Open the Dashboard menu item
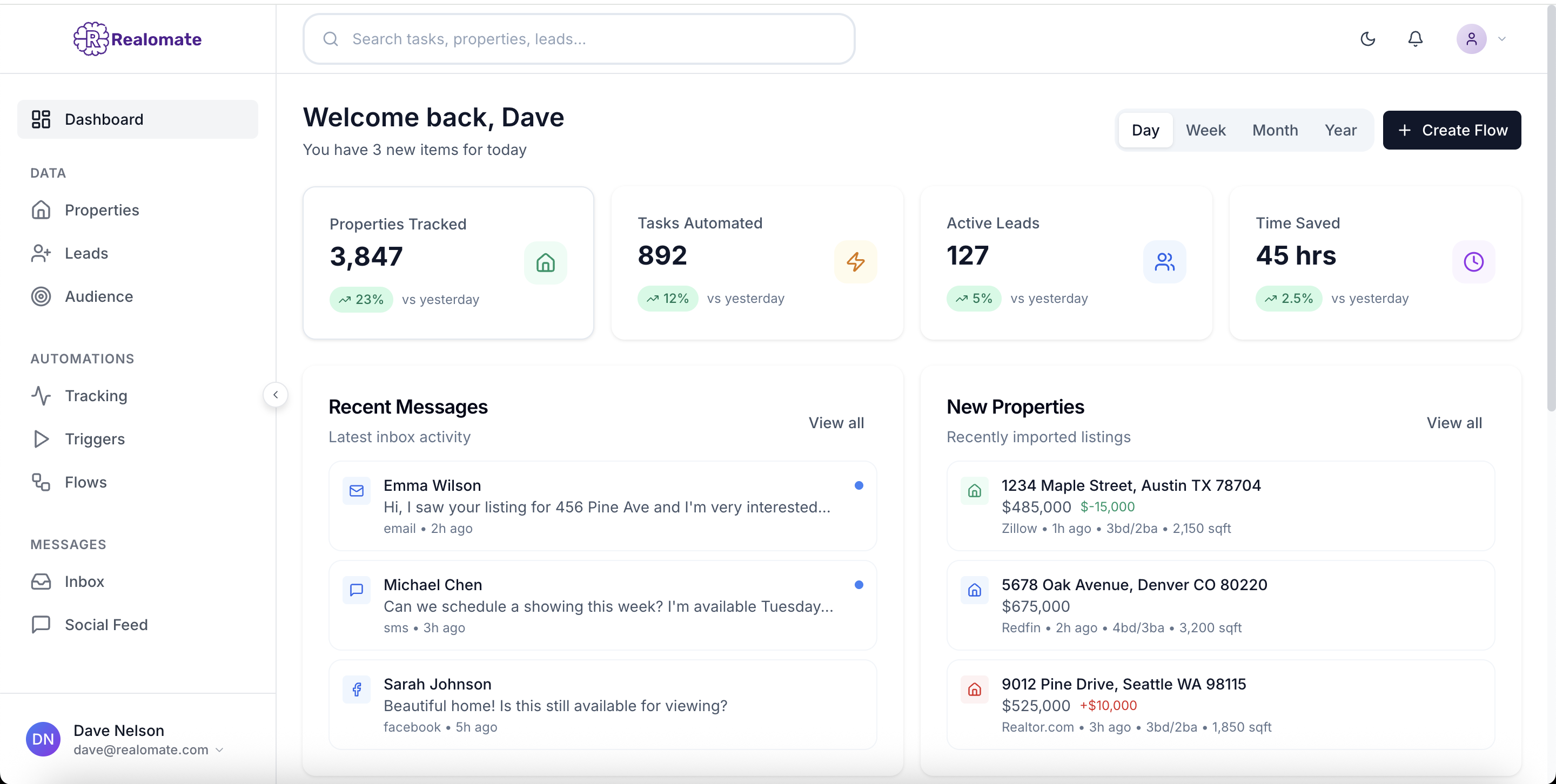1556x784 pixels. coord(104,119)
